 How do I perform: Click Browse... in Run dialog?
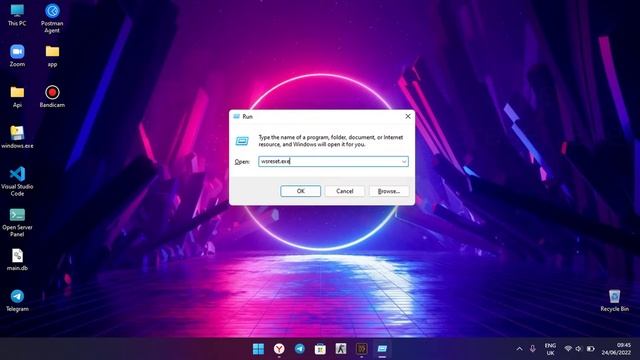[x=389, y=191]
